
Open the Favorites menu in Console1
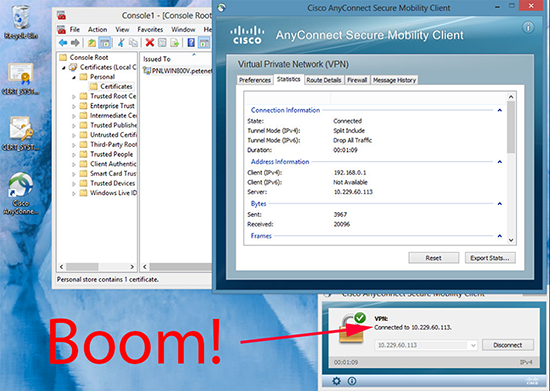point(150,29)
